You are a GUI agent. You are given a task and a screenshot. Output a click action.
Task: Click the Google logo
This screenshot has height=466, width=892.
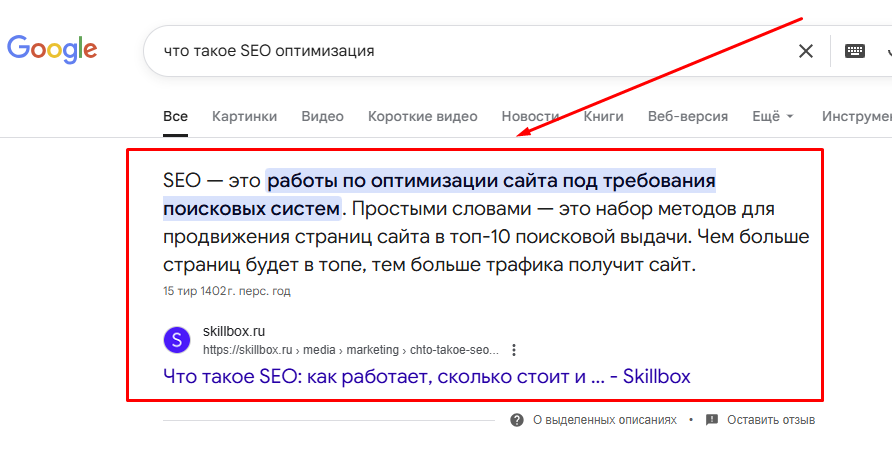tap(52, 50)
